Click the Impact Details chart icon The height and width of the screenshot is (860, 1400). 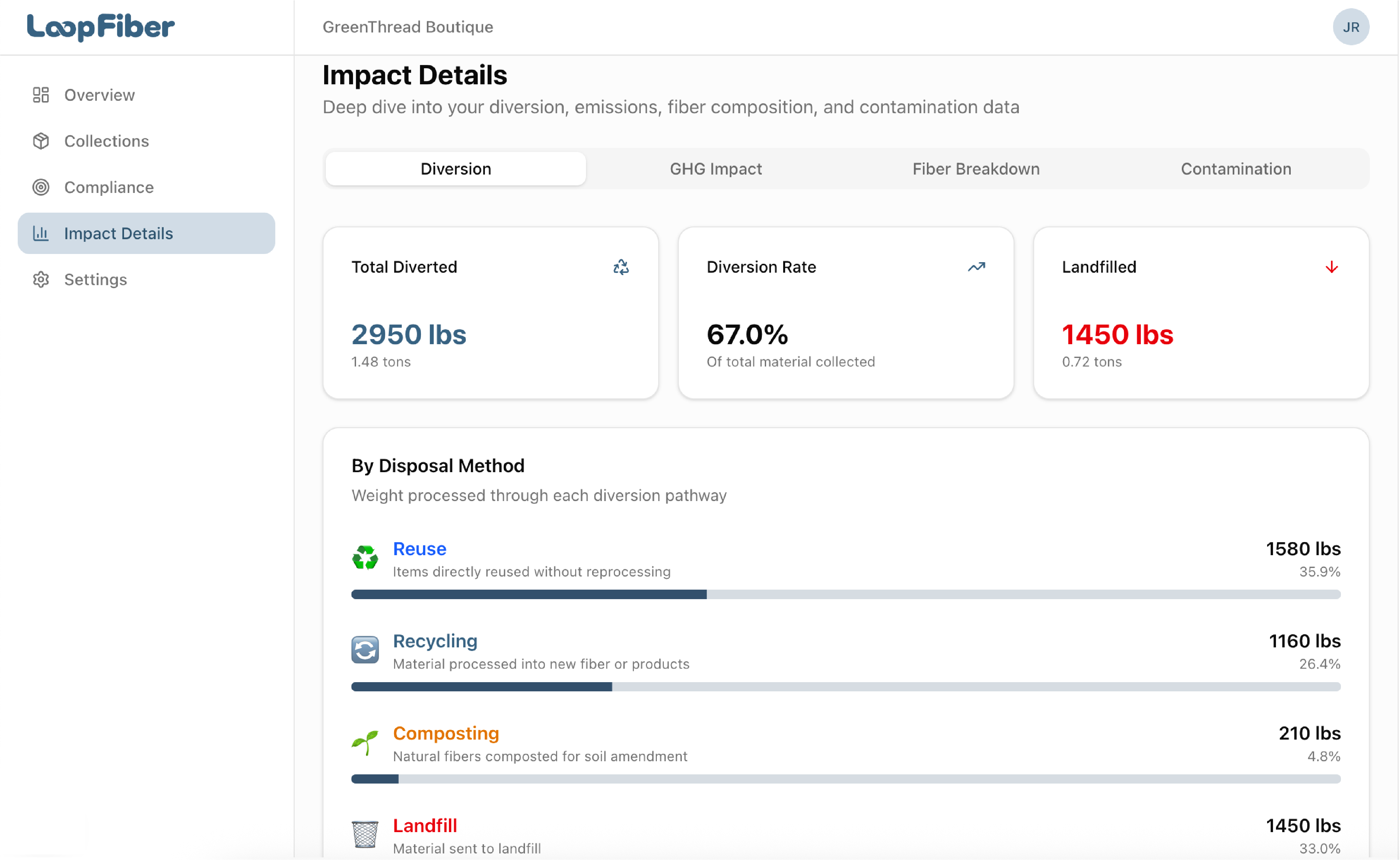[40, 233]
